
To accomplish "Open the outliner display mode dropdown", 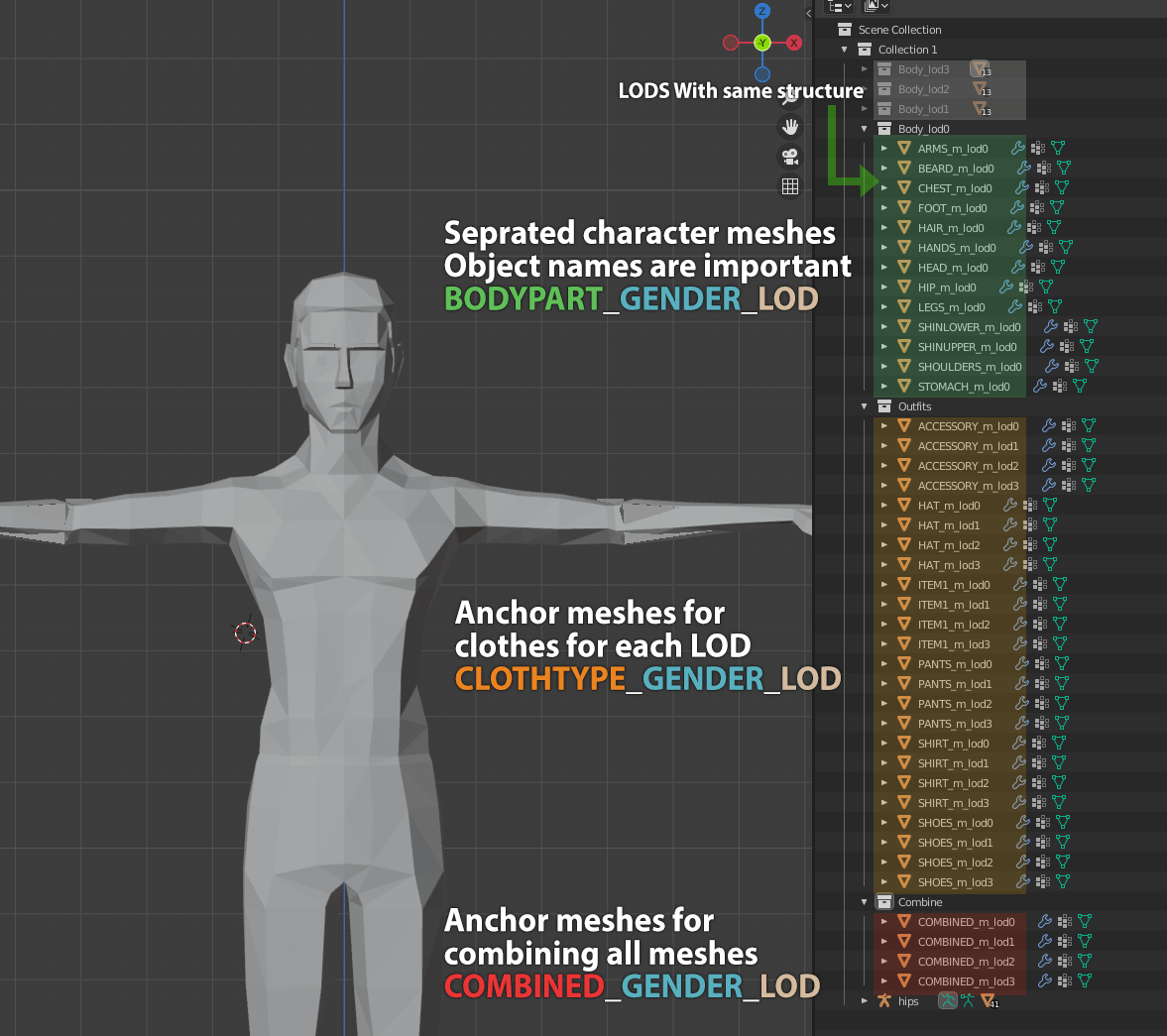I will [x=840, y=6].
